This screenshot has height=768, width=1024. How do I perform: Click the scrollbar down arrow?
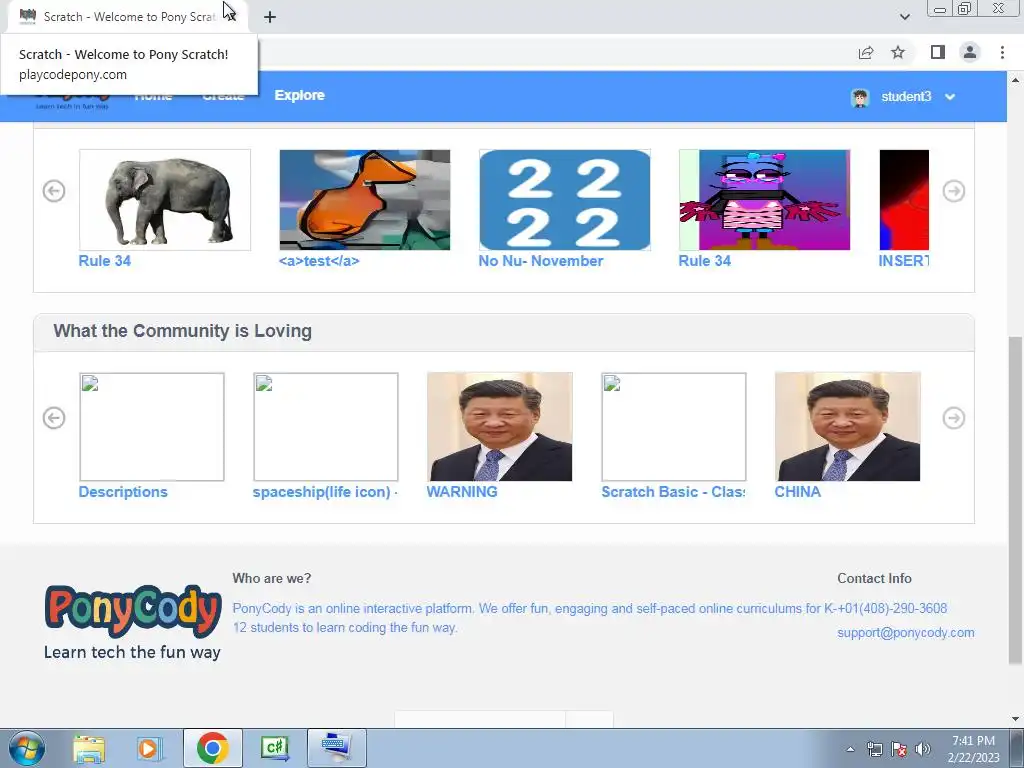click(x=1015, y=718)
